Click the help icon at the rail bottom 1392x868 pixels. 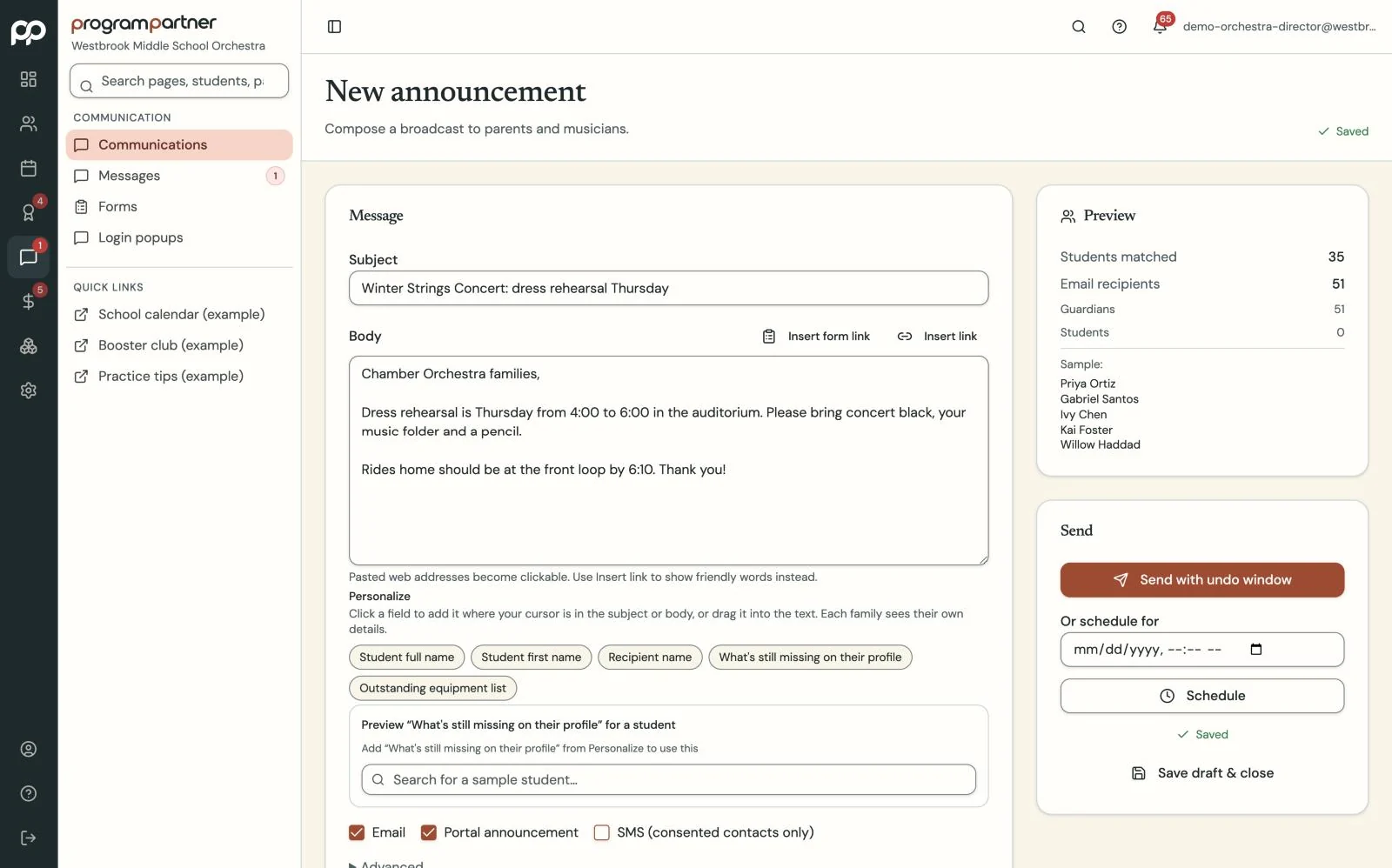click(x=29, y=793)
